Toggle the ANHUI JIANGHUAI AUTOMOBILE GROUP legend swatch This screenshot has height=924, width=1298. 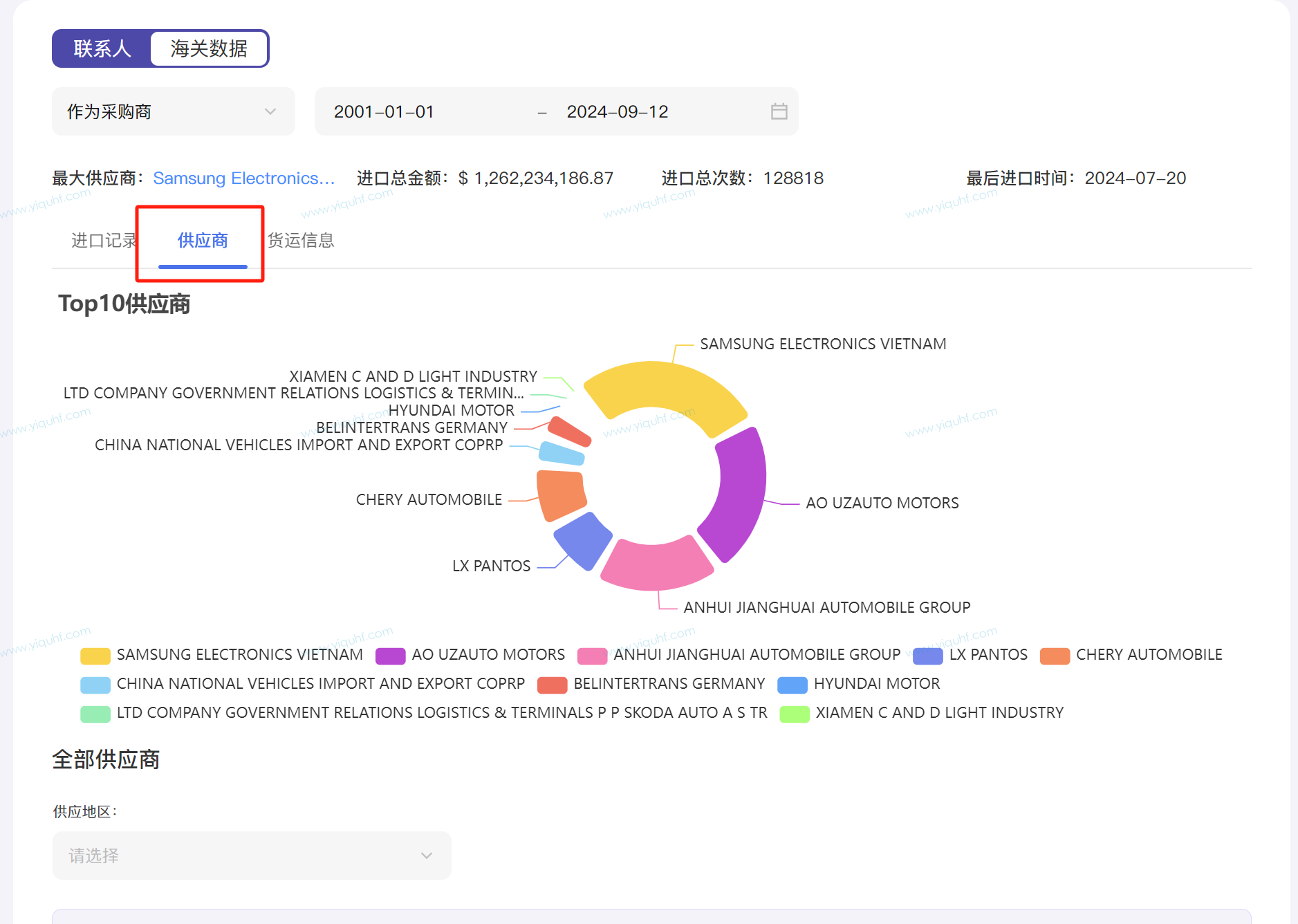[592, 656]
